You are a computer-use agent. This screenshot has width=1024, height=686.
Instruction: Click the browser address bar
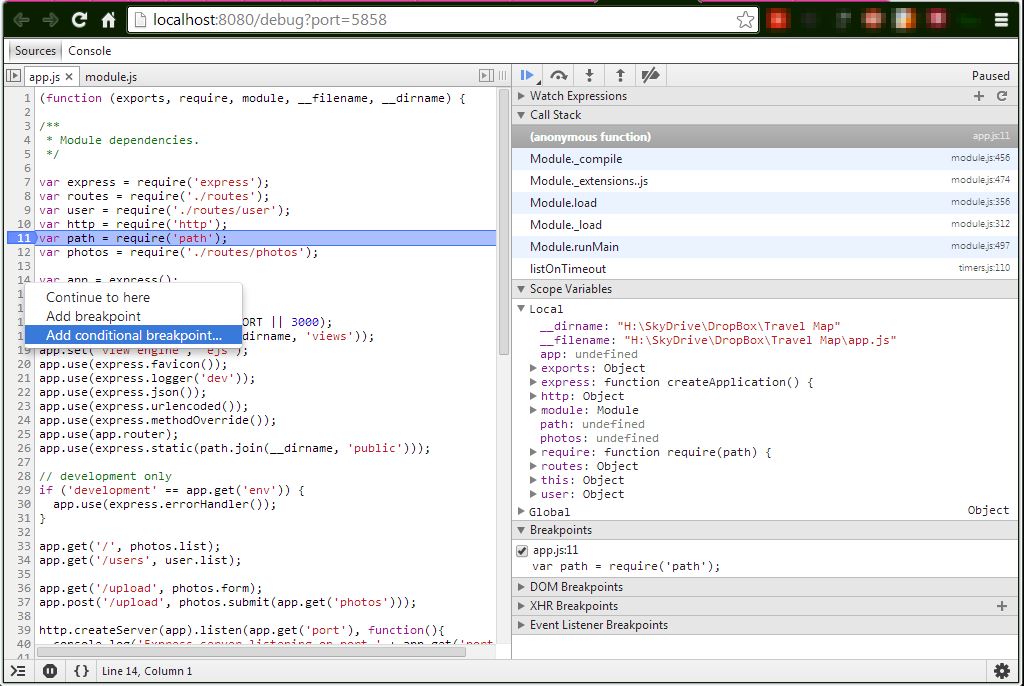440,20
